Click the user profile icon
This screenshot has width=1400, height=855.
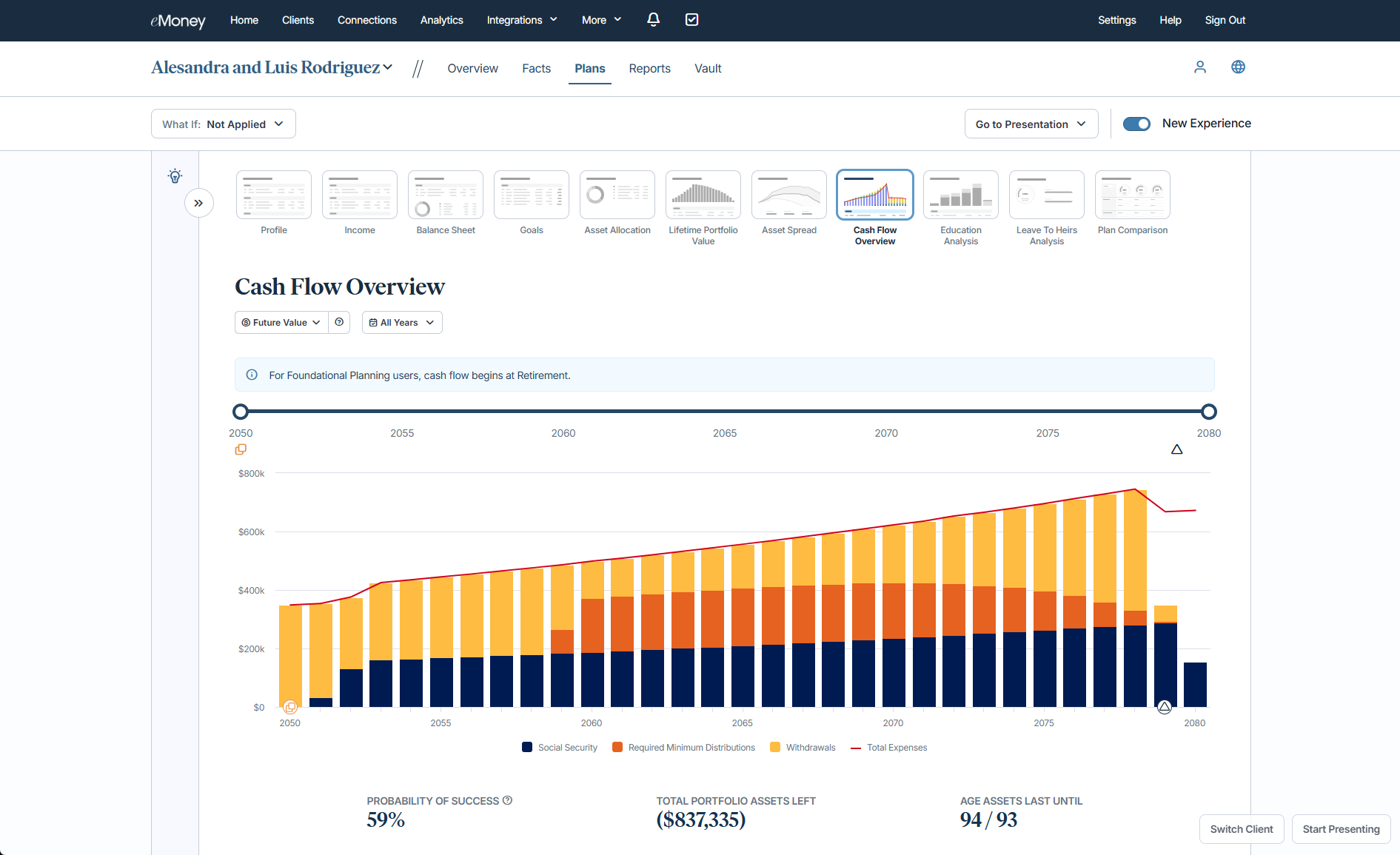point(1200,67)
